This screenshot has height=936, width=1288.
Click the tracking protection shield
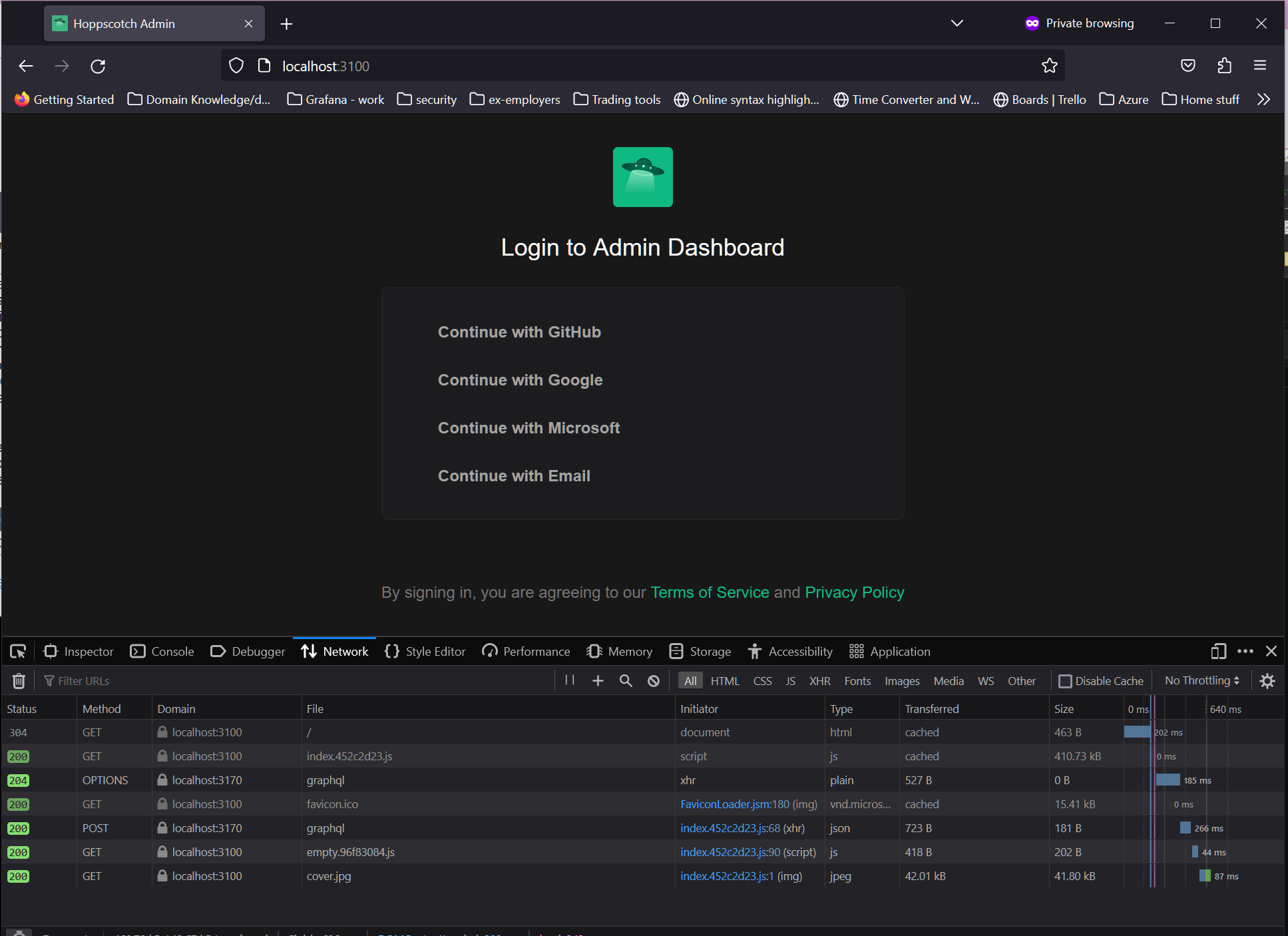(236, 65)
